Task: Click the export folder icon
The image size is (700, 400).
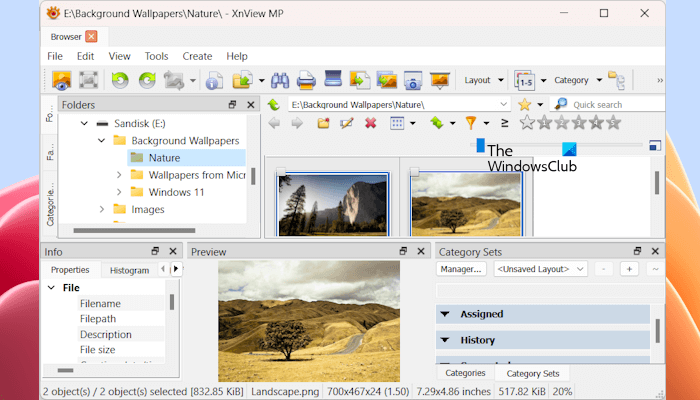Action: coord(242,80)
